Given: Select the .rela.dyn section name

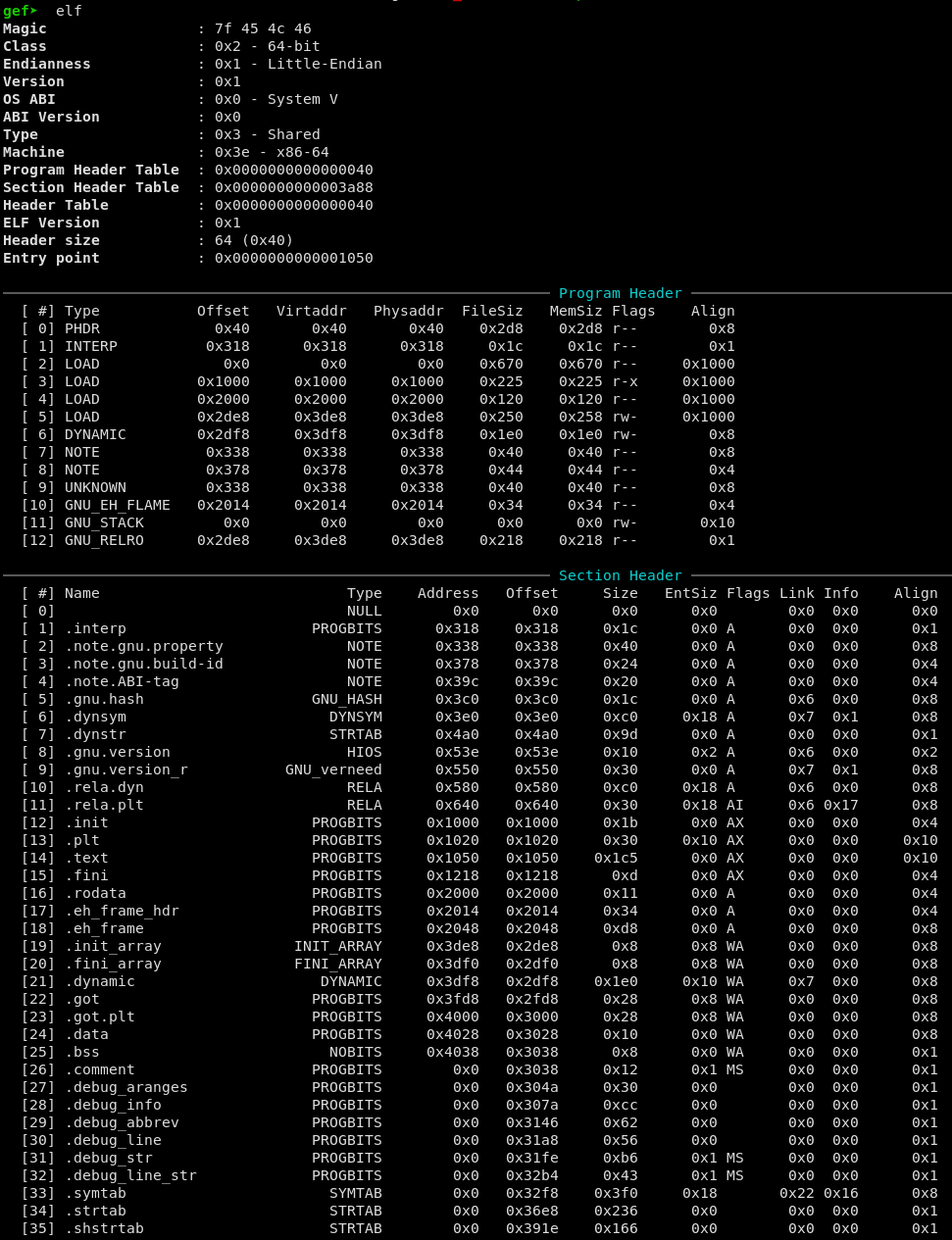Looking at the screenshot, I should coord(104,787).
